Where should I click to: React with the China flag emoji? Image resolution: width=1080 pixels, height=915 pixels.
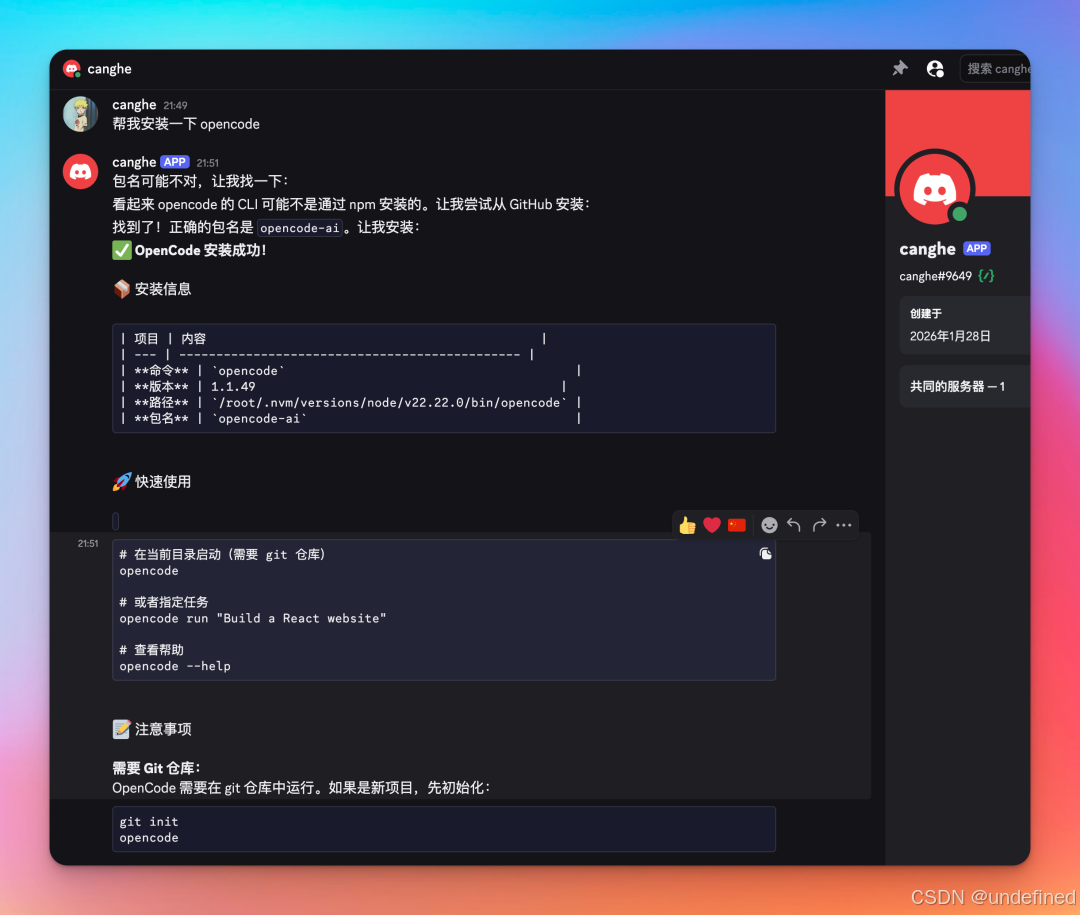point(737,524)
